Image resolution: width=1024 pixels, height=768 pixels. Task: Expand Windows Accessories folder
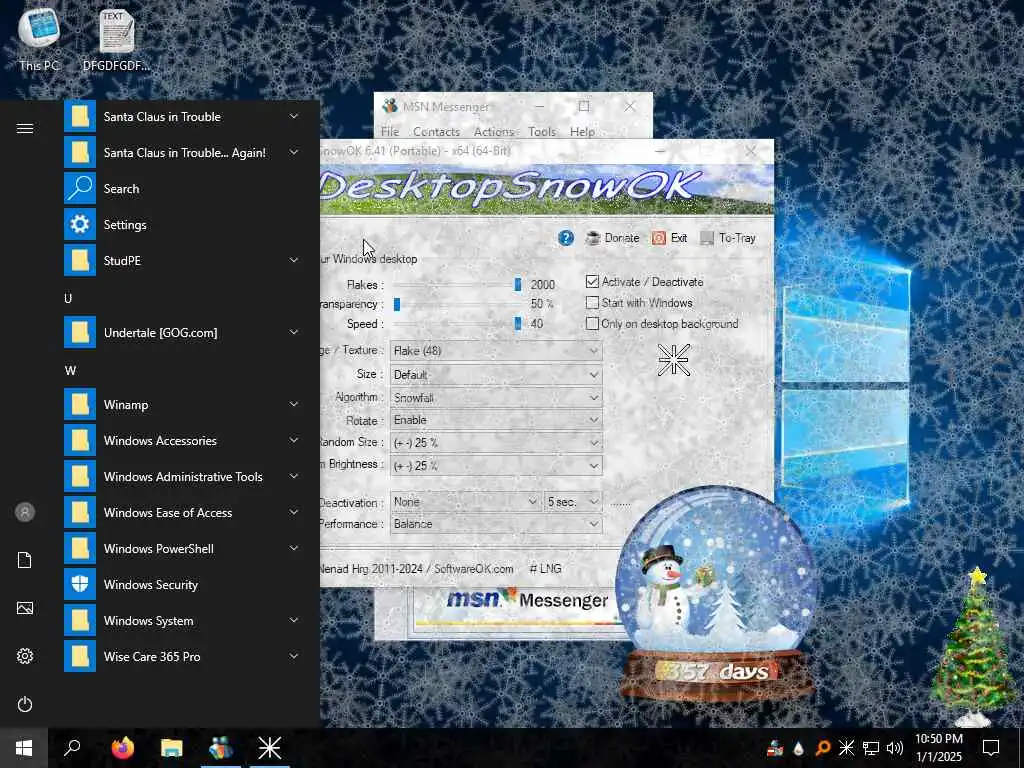coord(182,441)
